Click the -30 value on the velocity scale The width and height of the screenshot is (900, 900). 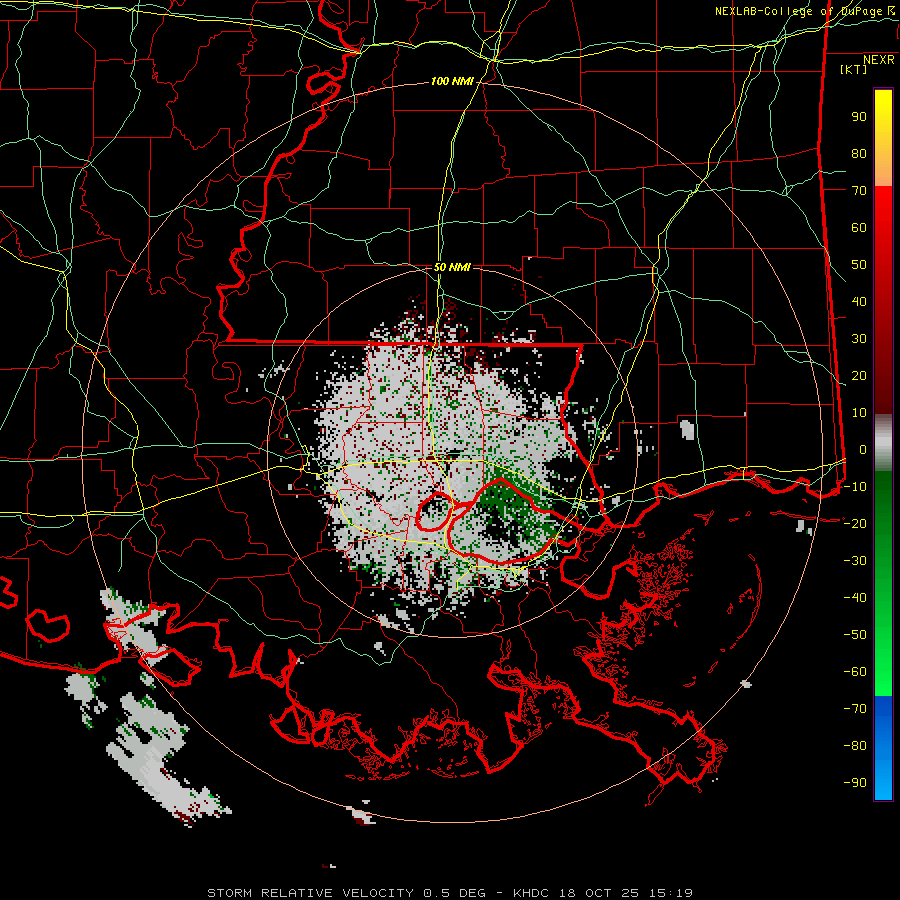pos(855,561)
